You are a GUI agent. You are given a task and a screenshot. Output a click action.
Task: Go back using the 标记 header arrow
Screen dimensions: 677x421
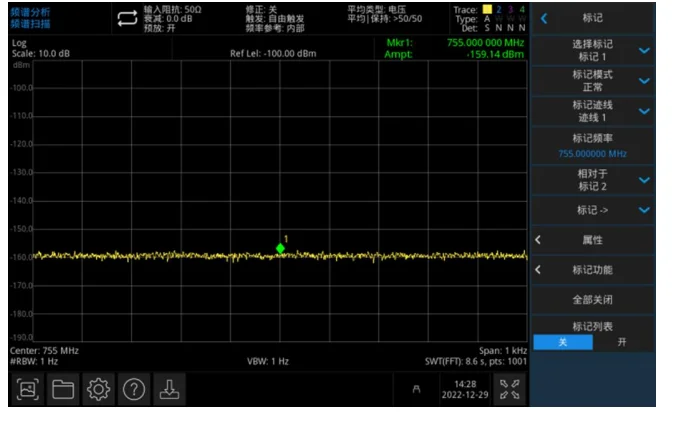(544, 18)
